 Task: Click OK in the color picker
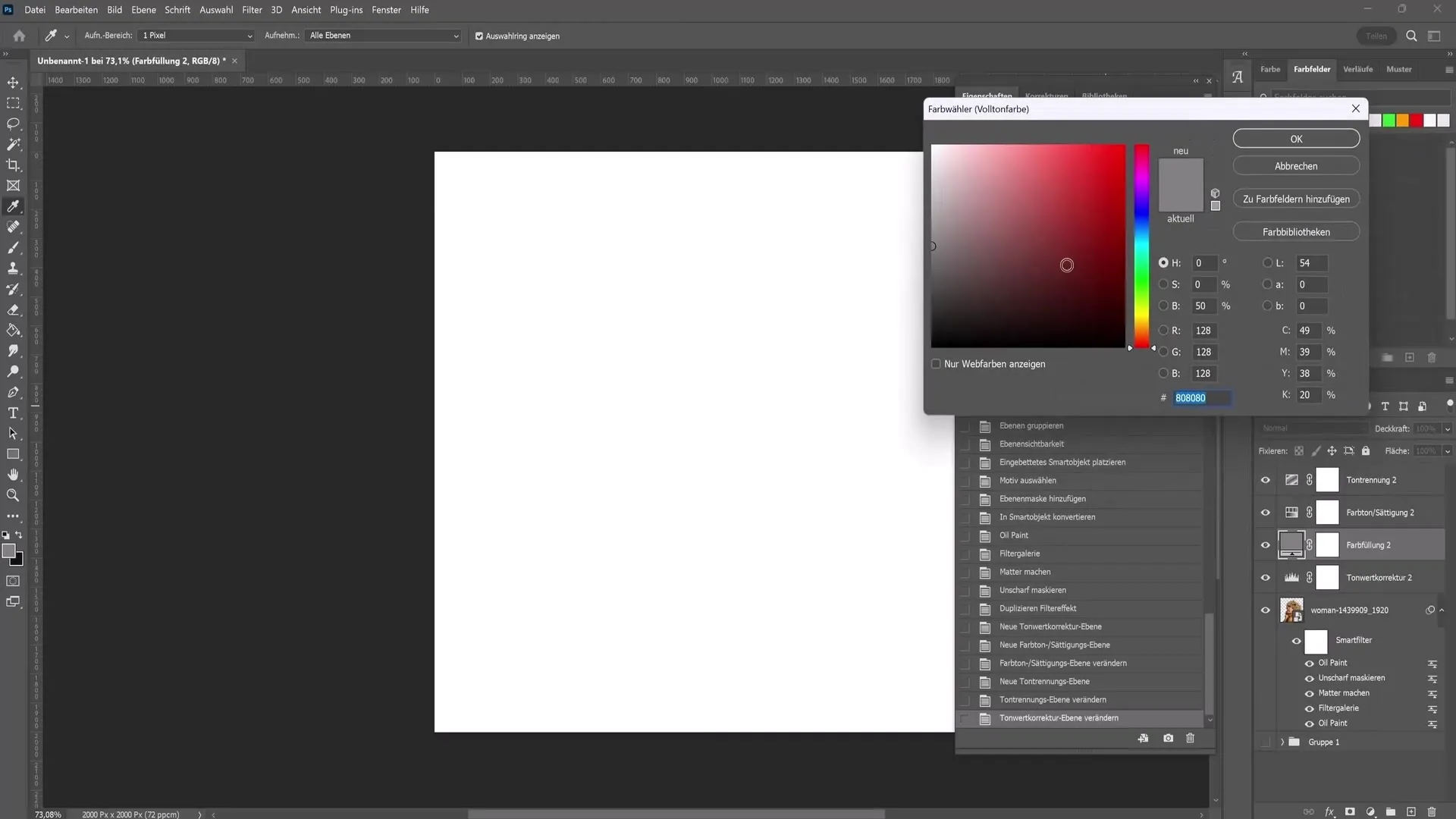[x=1296, y=139]
